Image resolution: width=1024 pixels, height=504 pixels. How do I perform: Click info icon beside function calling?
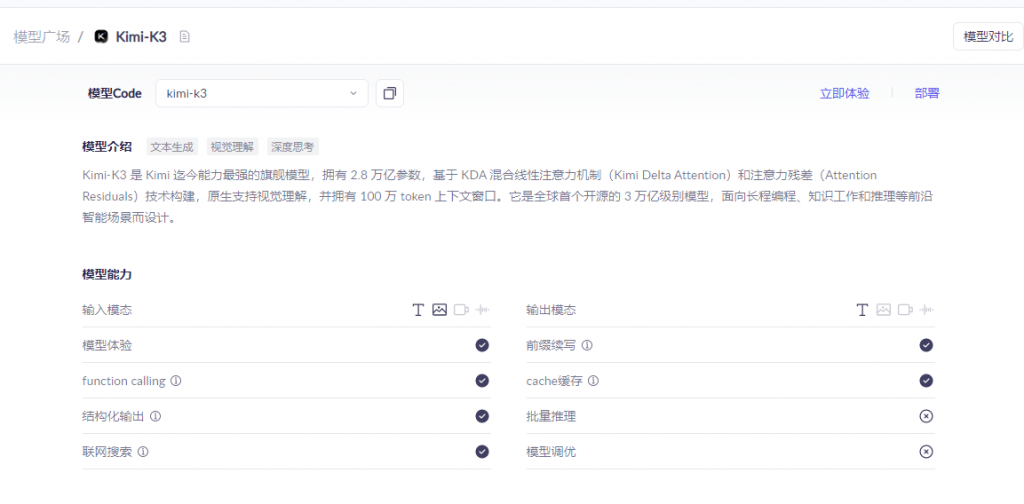click(x=176, y=381)
